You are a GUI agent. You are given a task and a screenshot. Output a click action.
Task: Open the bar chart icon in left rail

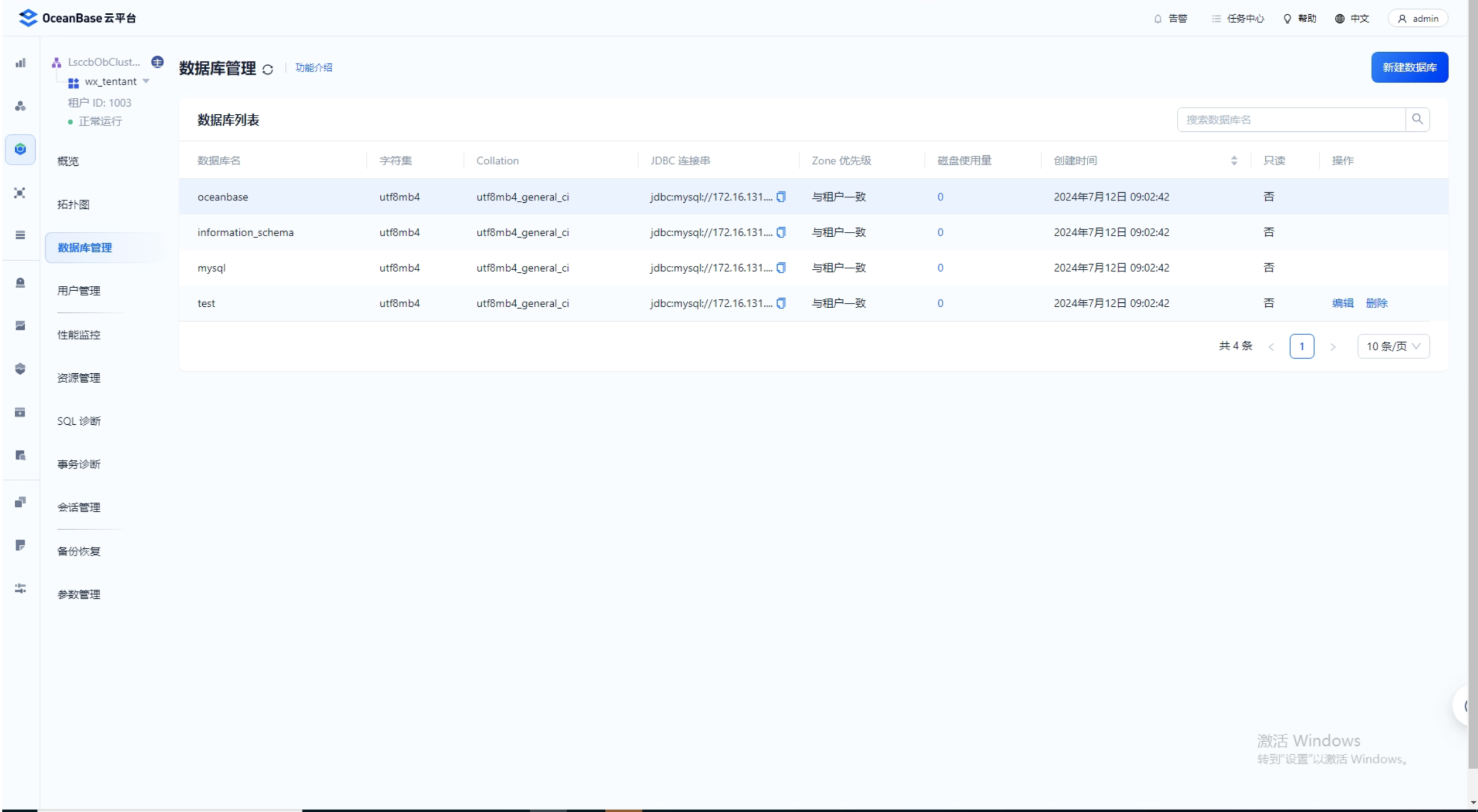pos(21,63)
